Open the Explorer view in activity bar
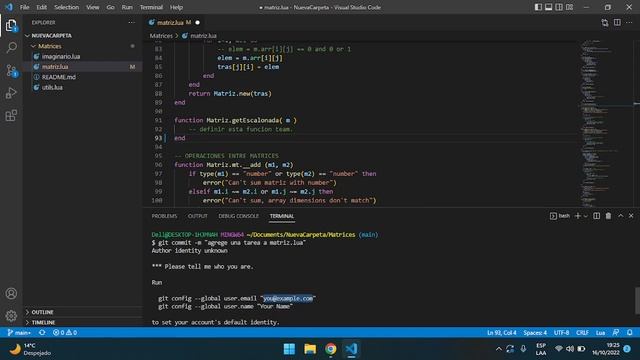This screenshot has width=640, height=360. coord(11,25)
